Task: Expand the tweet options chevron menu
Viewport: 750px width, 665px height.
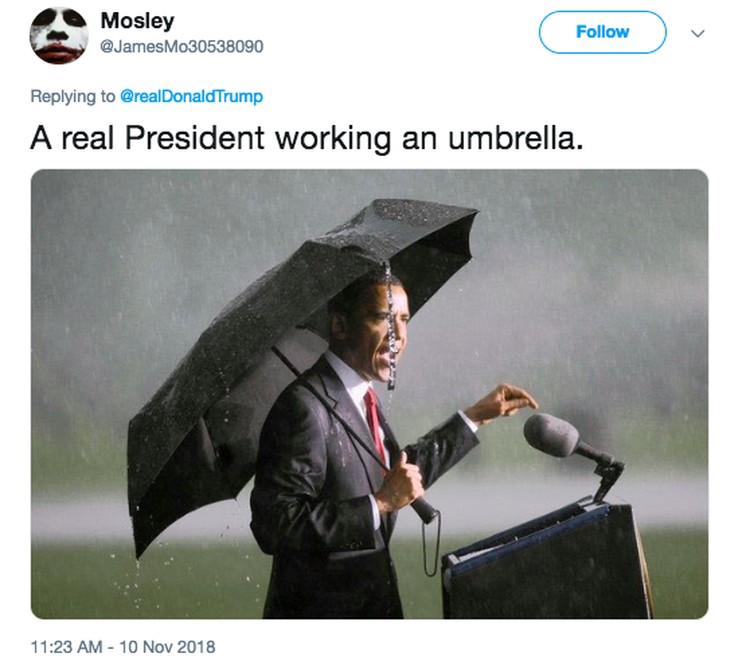Action: [x=698, y=33]
